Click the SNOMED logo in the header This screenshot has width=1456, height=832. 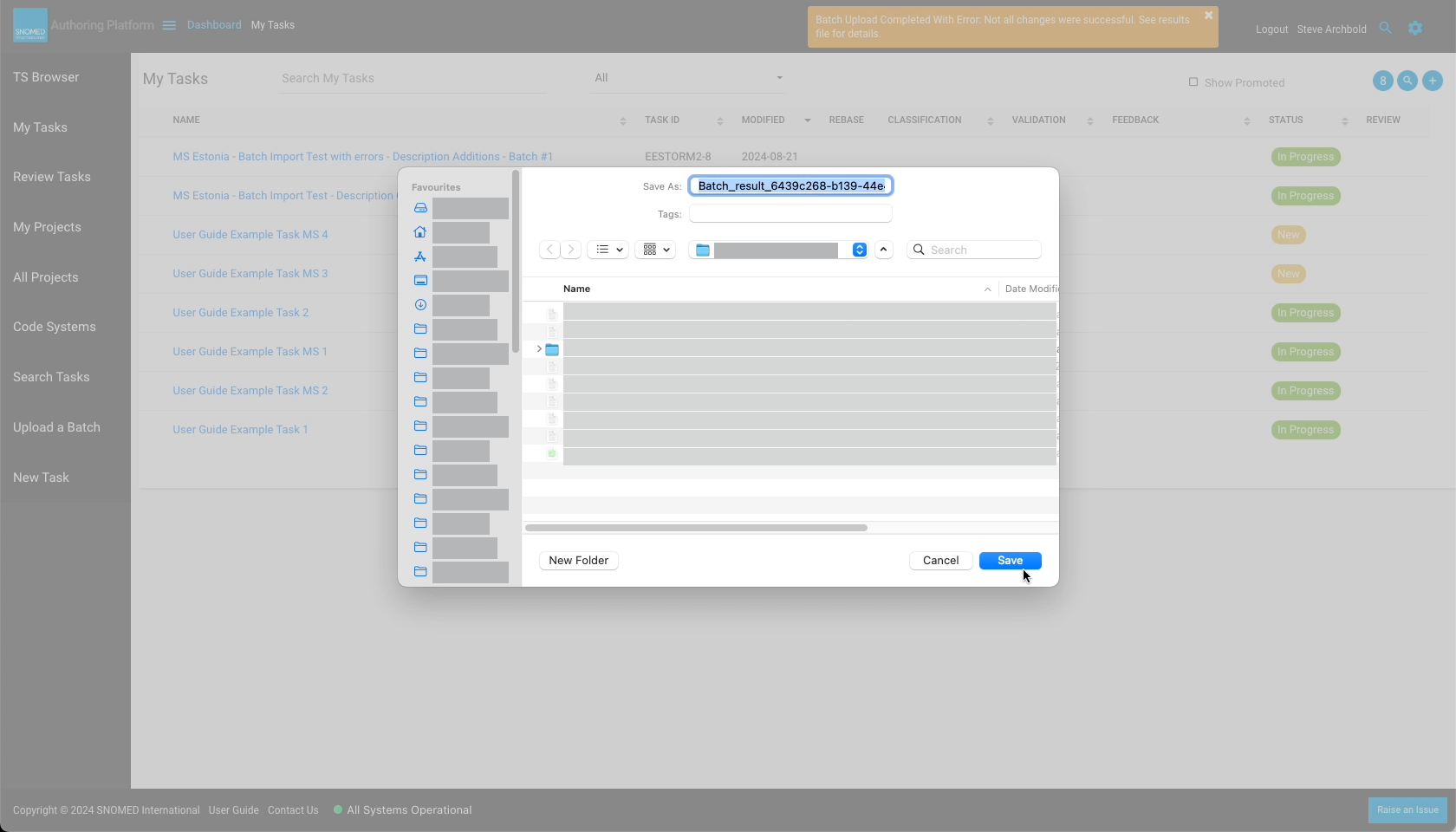[30, 25]
